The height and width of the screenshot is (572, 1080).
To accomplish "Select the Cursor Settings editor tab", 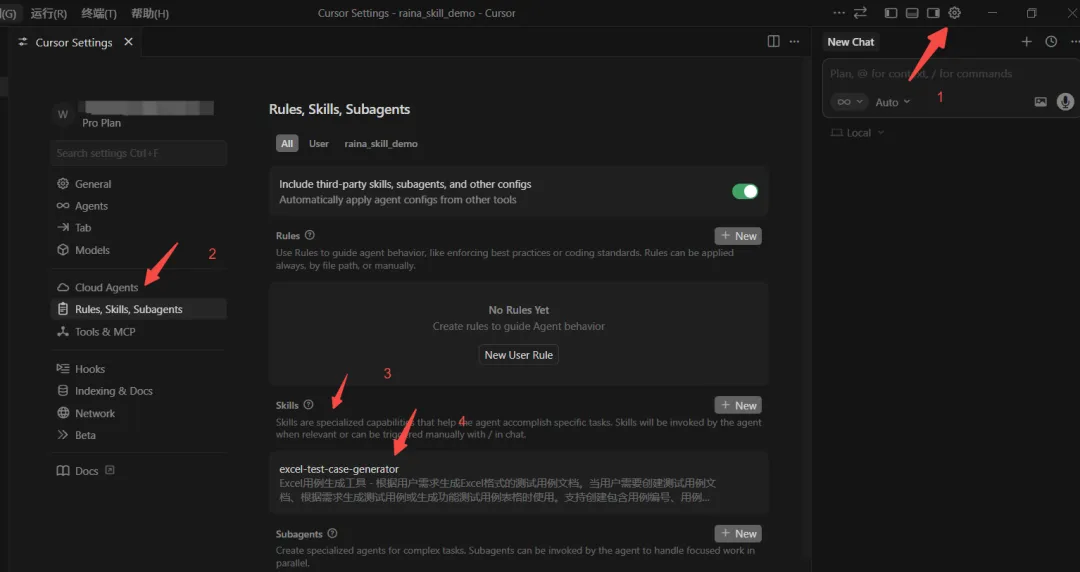I will 74,42.
